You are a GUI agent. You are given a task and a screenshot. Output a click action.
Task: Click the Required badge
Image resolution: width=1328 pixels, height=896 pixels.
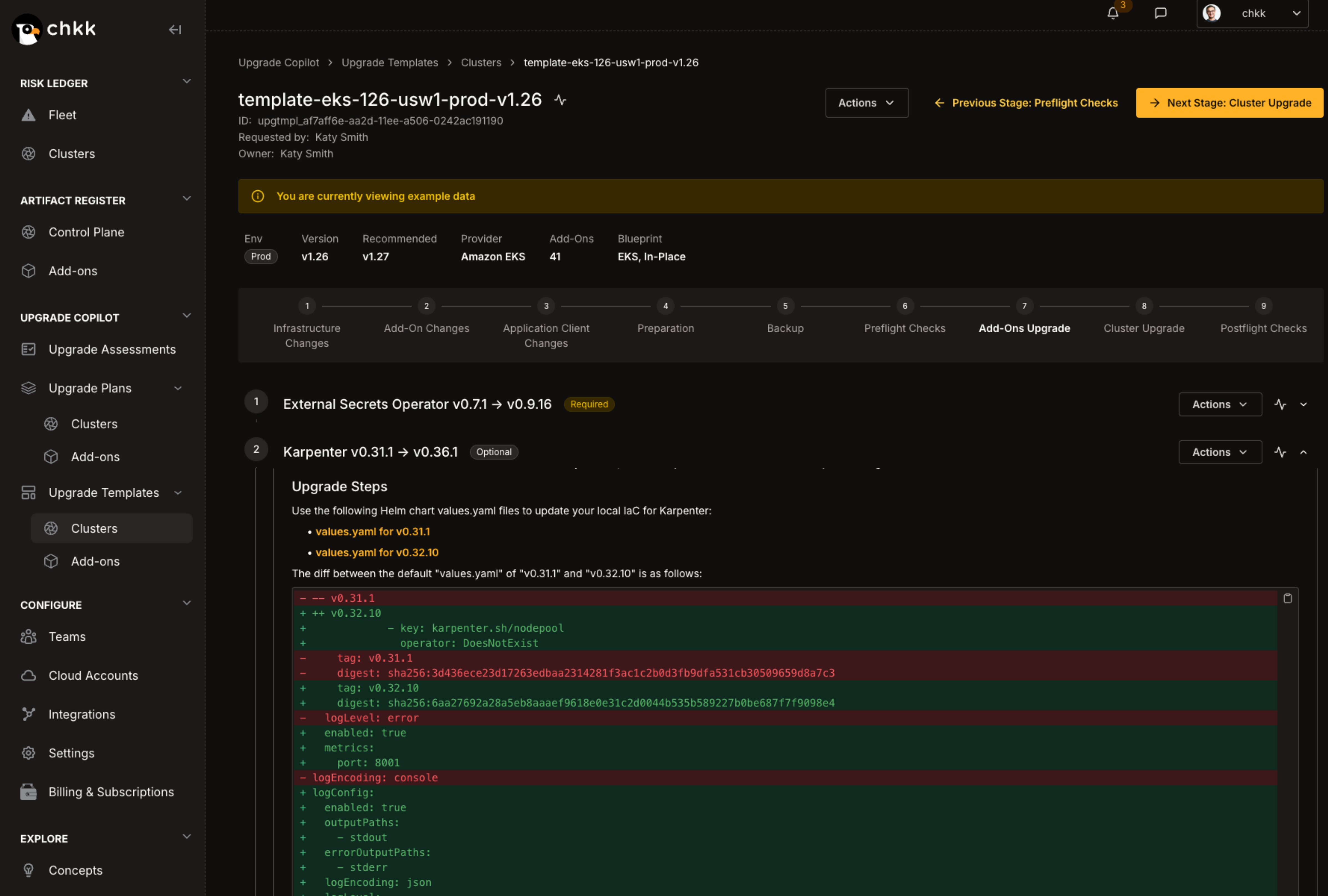589,404
